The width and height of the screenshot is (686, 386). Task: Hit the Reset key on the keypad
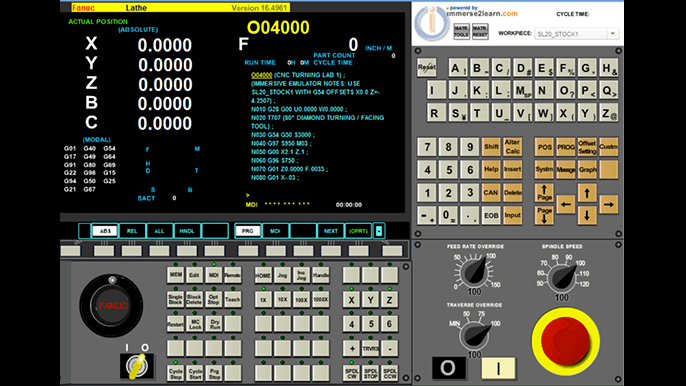427,67
